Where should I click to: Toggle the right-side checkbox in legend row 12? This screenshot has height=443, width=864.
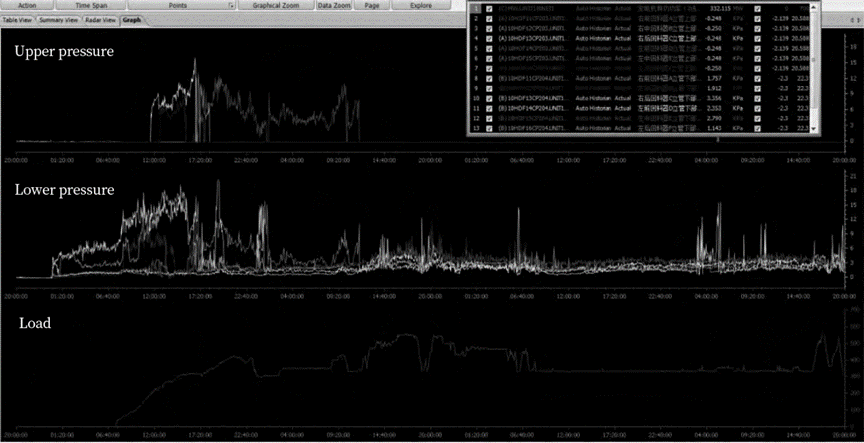click(x=757, y=118)
